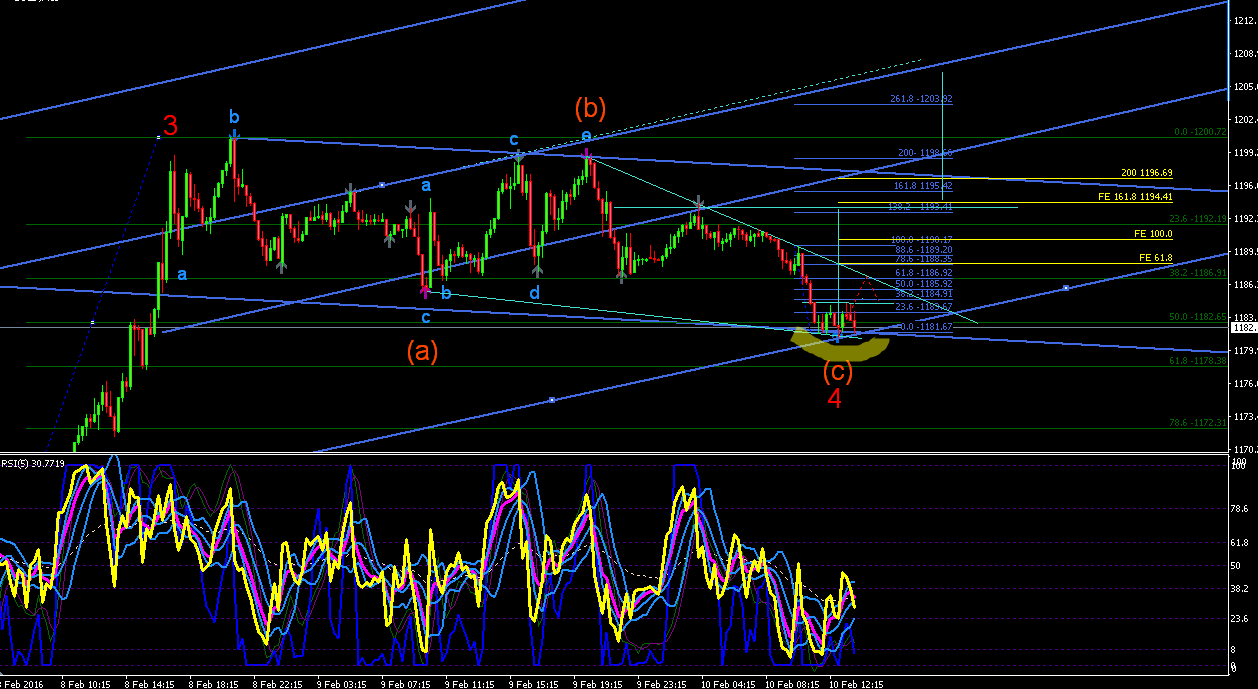Click the green 38.2 -1186.91 retracement label
The height and width of the screenshot is (689, 1258).
coord(1198,273)
